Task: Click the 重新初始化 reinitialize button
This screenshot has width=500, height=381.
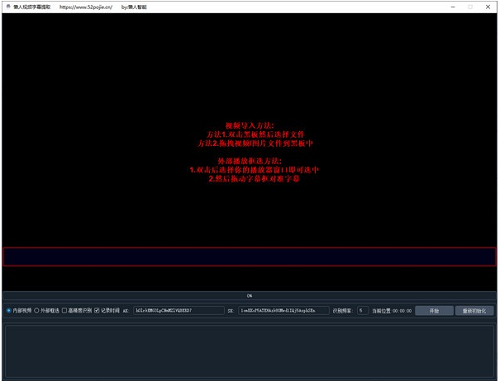Action: coord(474,311)
